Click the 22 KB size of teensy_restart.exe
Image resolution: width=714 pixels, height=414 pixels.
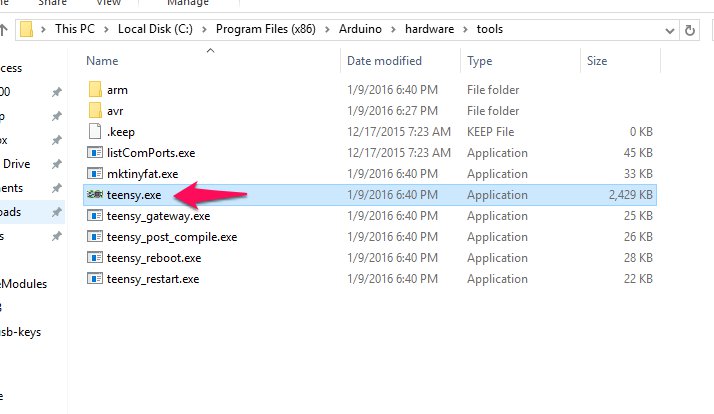[x=638, y=278]
